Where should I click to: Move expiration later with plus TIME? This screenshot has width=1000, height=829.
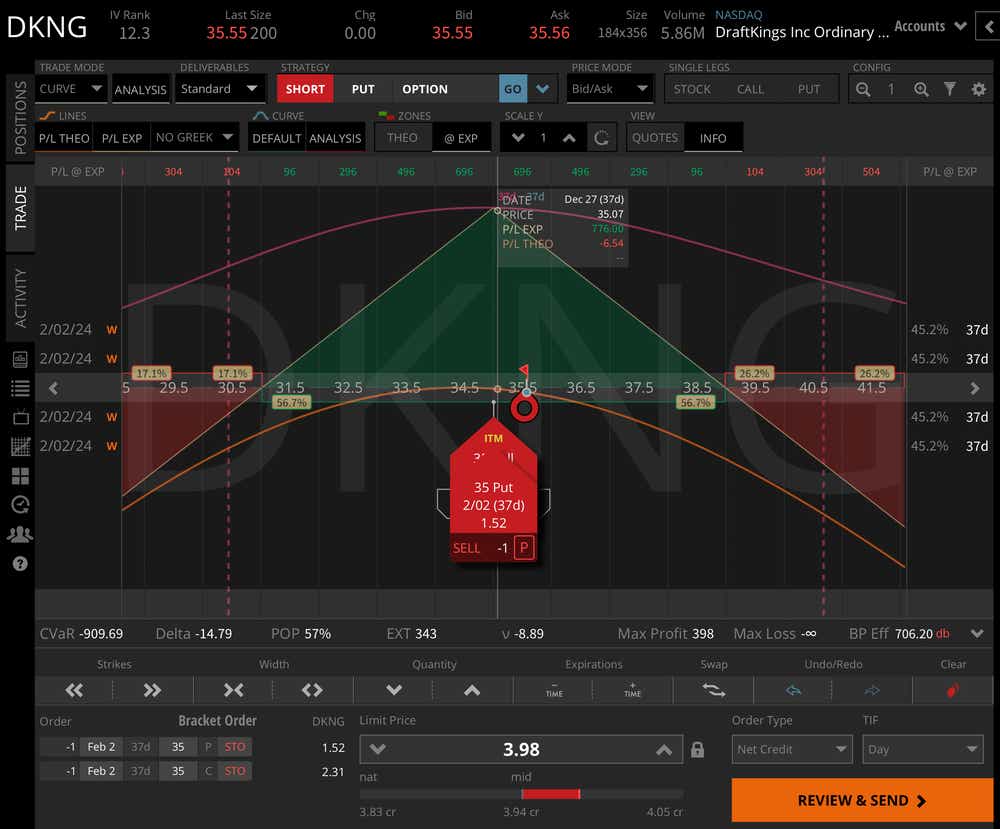[x=632, y=690]
